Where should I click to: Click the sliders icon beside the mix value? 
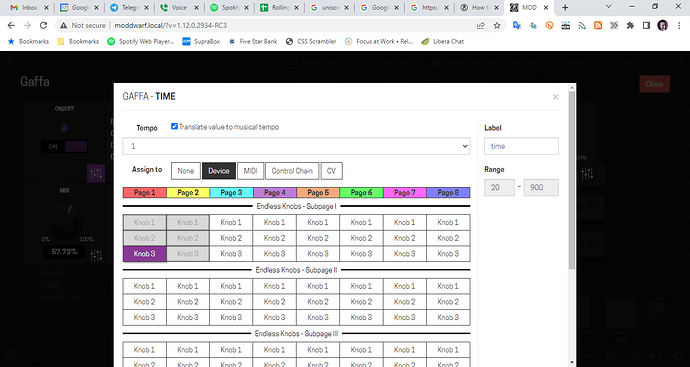point(96,255)
